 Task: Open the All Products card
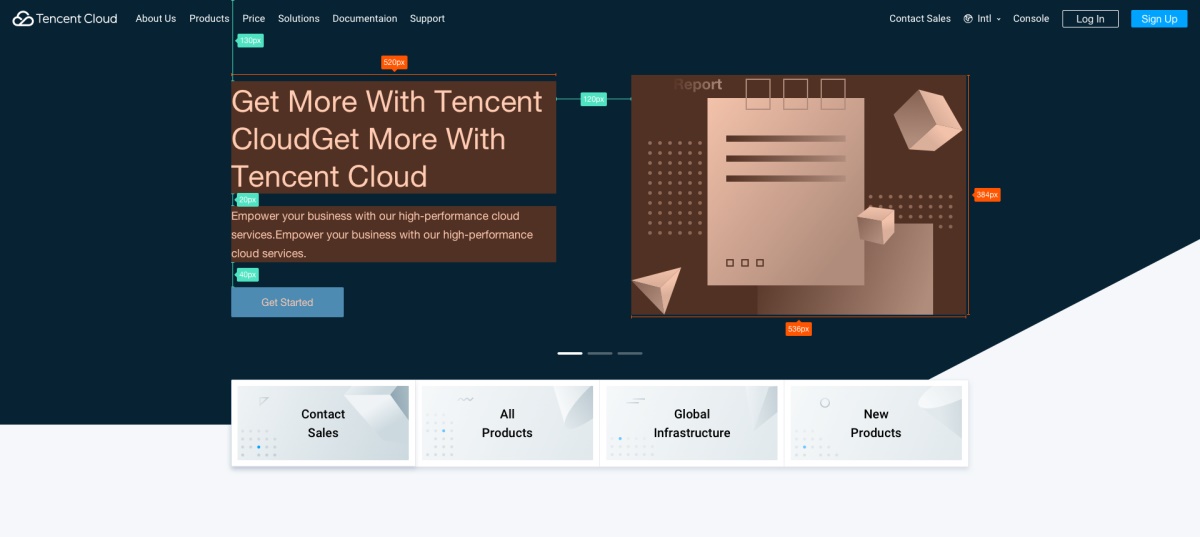coord(507,423)
